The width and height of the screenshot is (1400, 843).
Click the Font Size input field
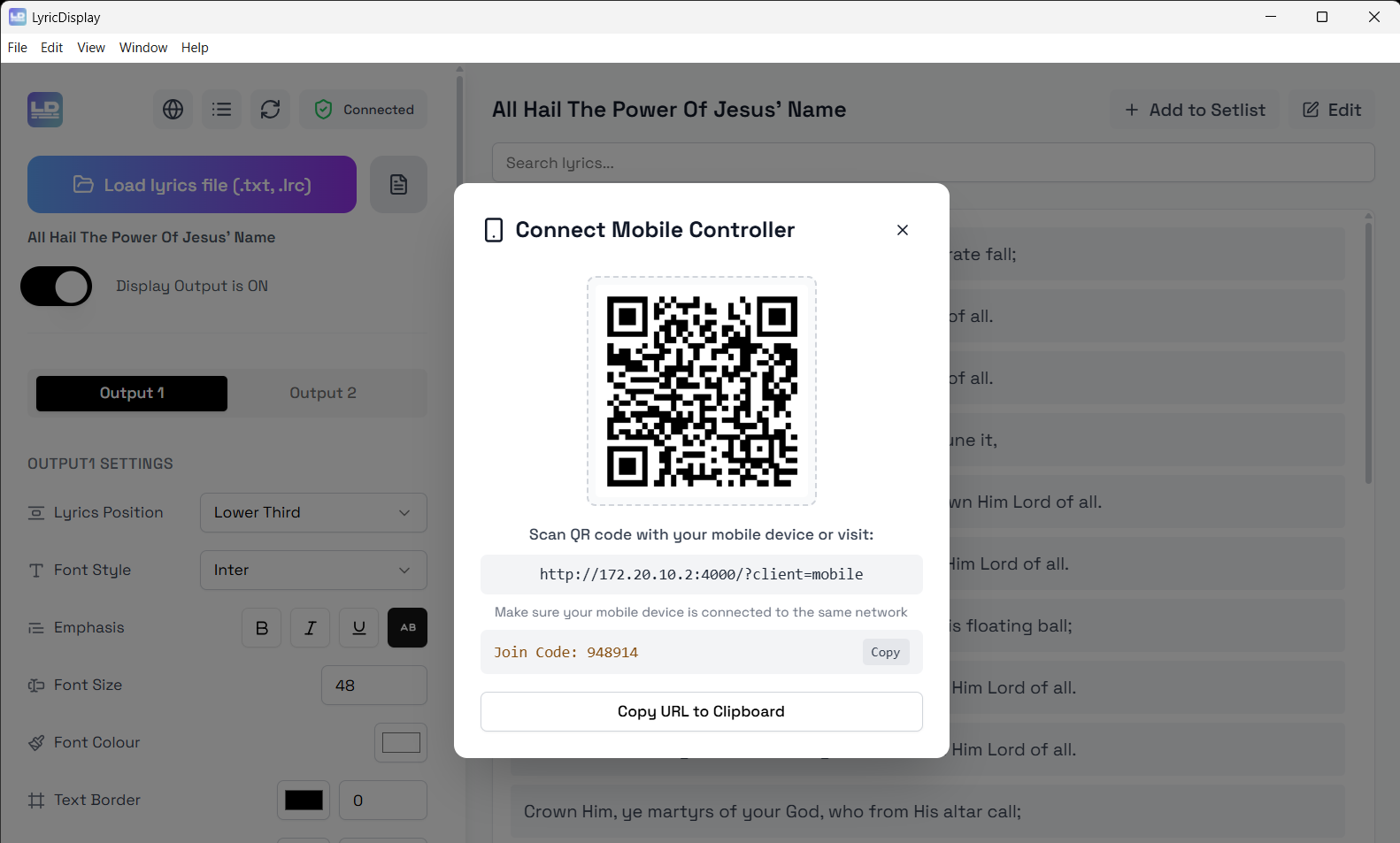tap(373, 686)
